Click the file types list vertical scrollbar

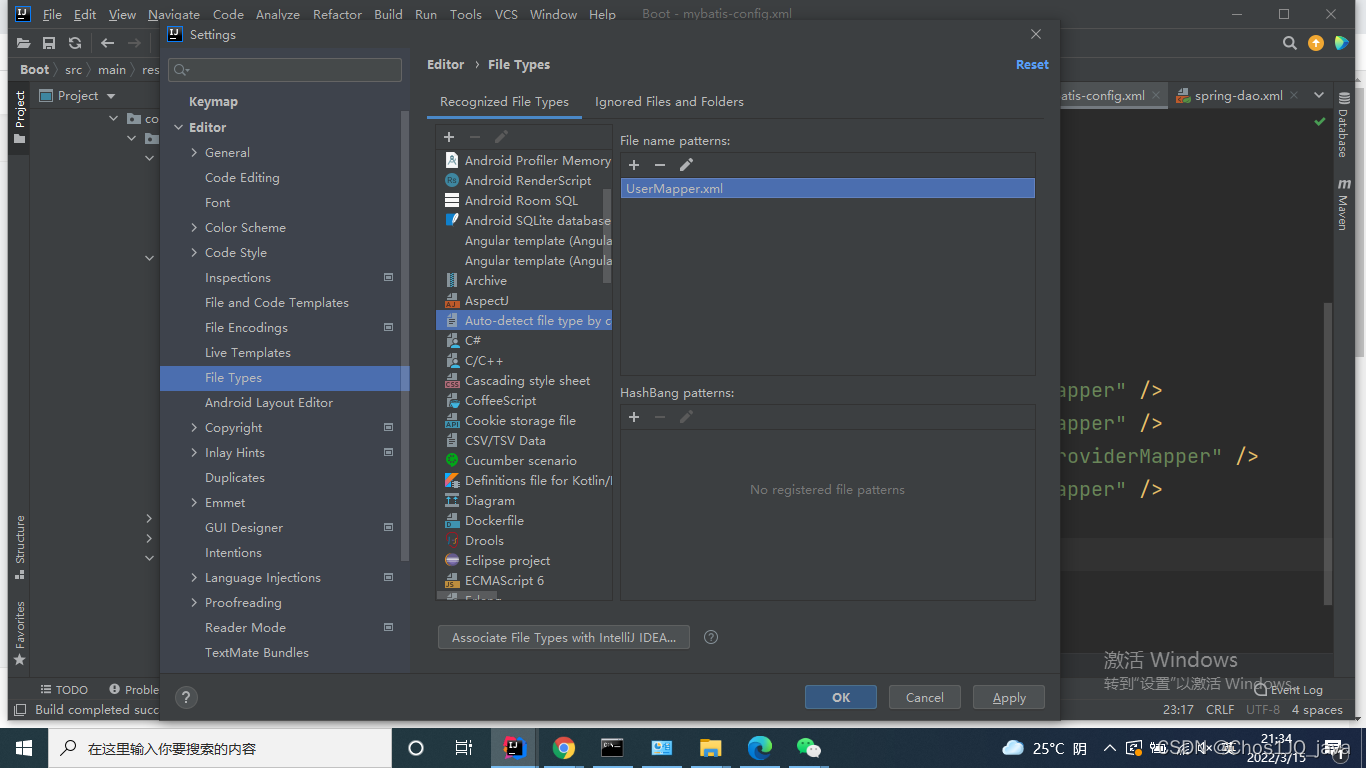[607, 237]
